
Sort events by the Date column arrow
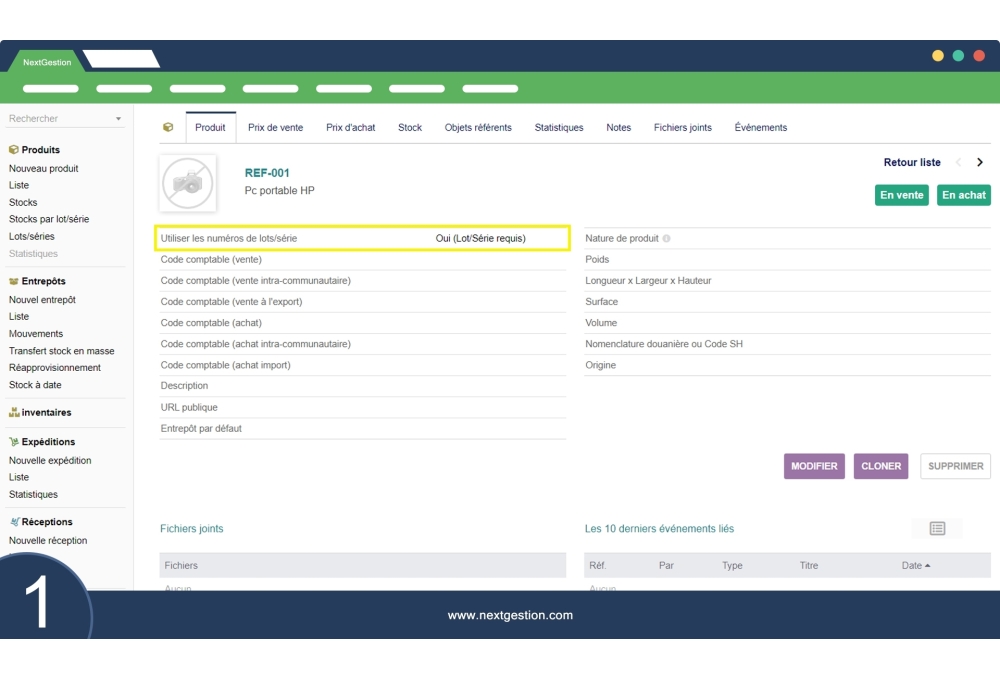click(927, 566)
